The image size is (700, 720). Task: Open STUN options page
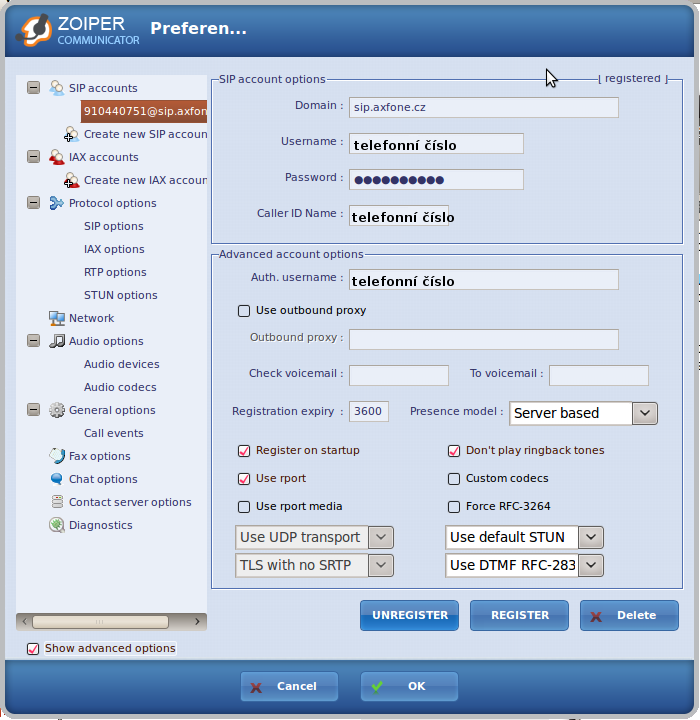click(x=120, y=295)
